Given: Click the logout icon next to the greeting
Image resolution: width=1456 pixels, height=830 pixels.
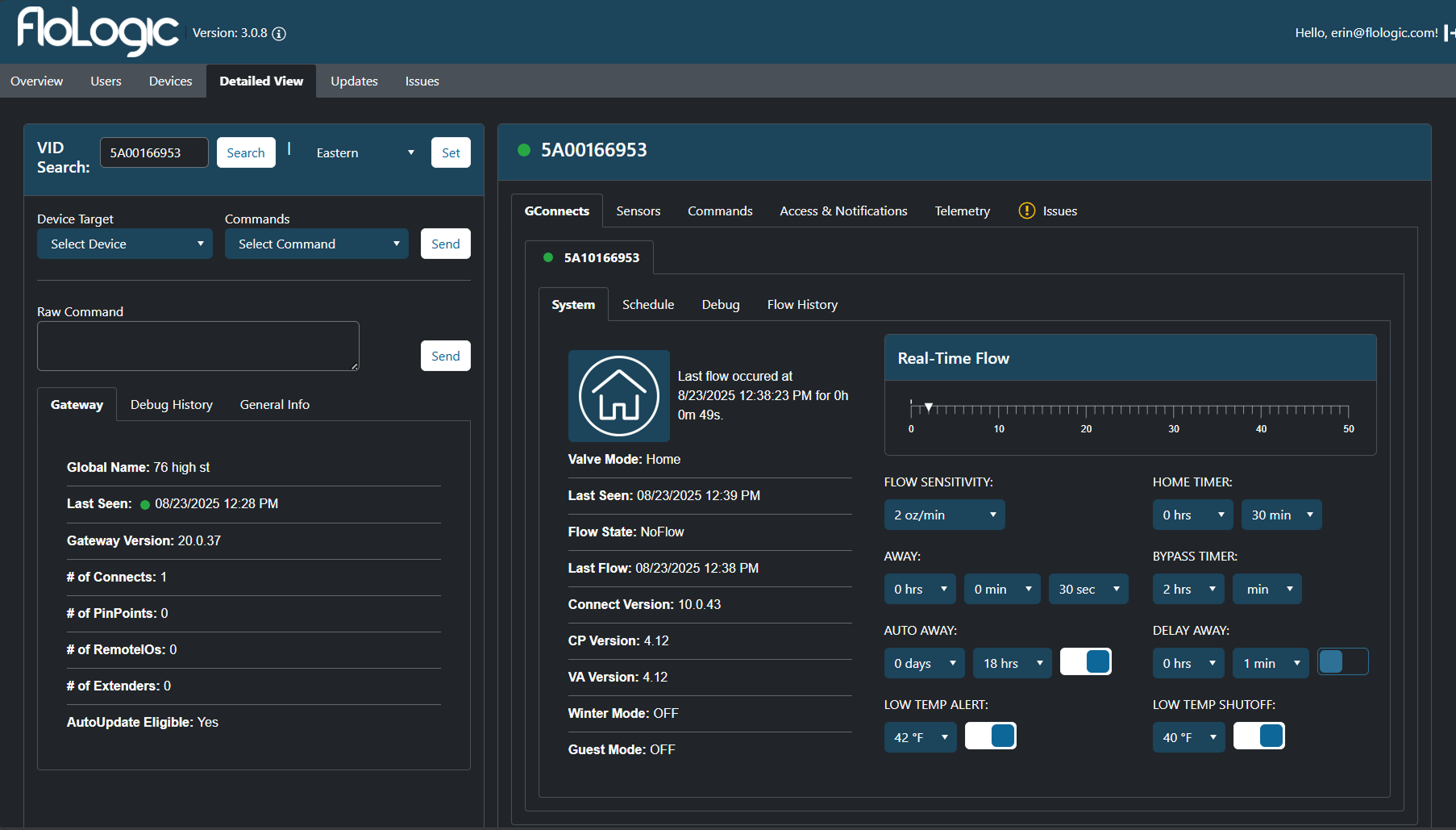Looking at the screenshot, I should [1450, 33].
